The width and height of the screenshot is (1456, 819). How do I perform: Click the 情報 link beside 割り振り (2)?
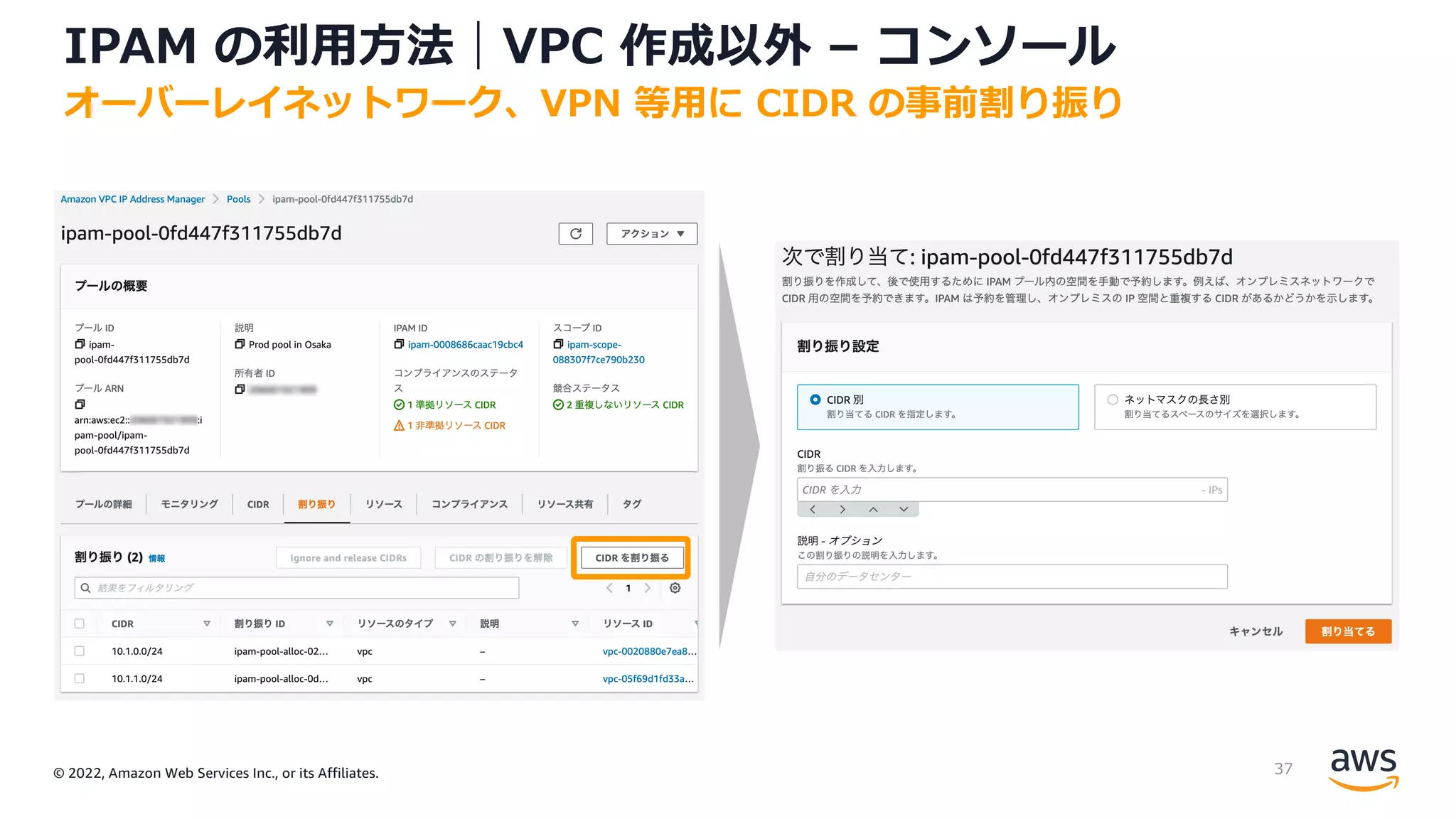(156, 559)
